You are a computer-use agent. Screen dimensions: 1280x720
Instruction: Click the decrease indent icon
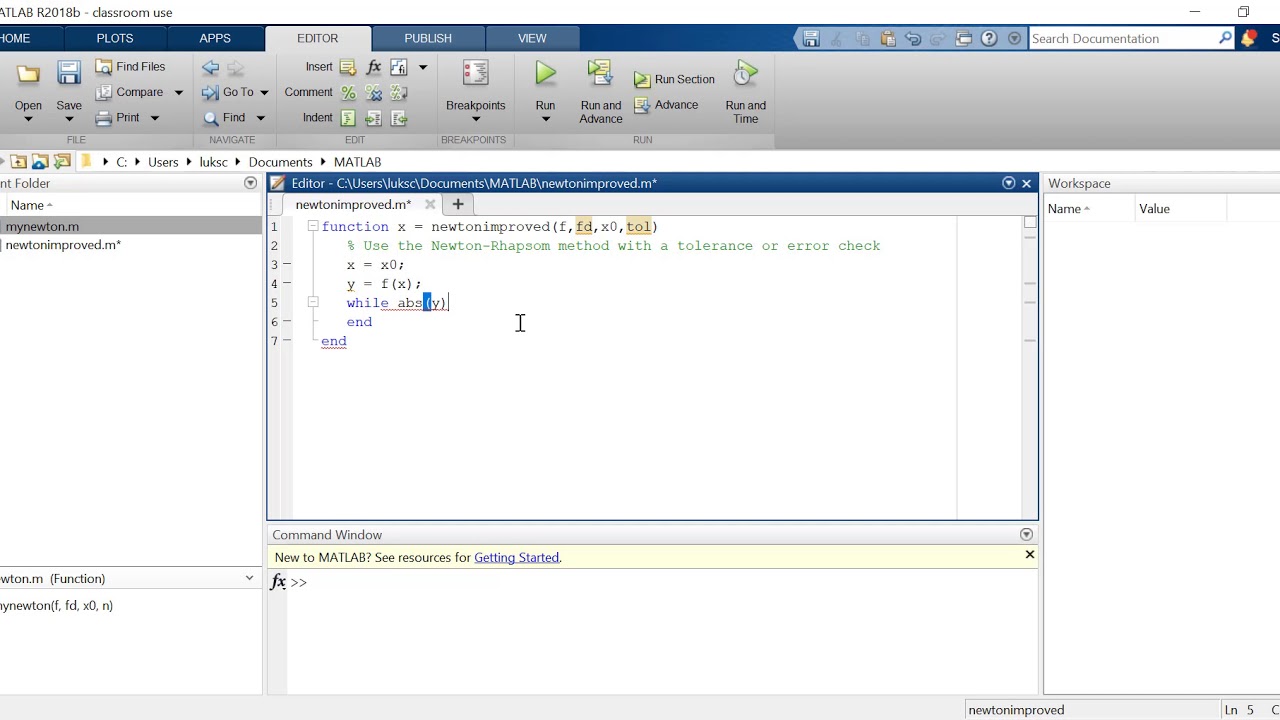tap(399, 118)
